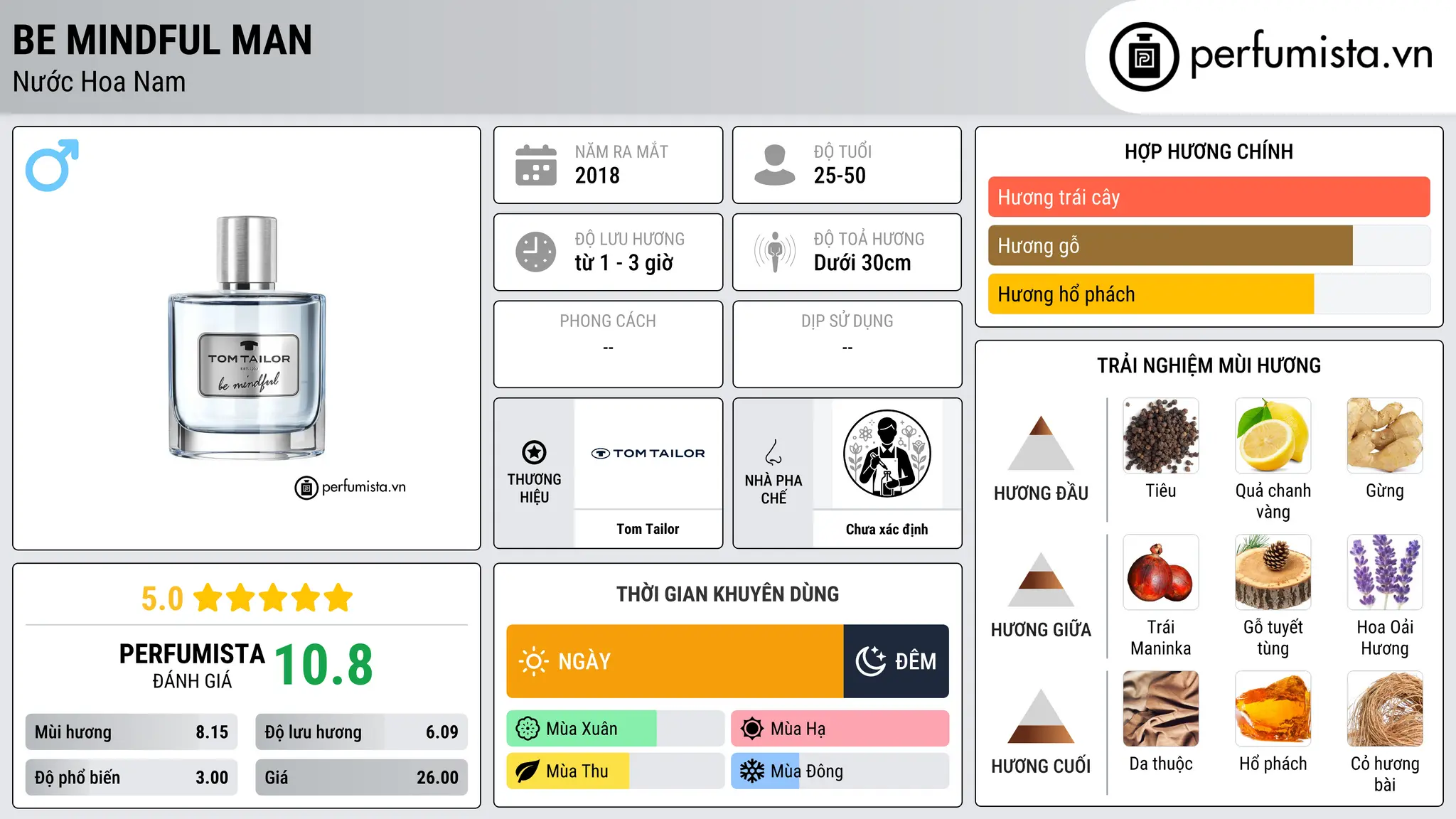Click the Giá 26.00 score row
The image size is (1456, 819).
(361, 777)
